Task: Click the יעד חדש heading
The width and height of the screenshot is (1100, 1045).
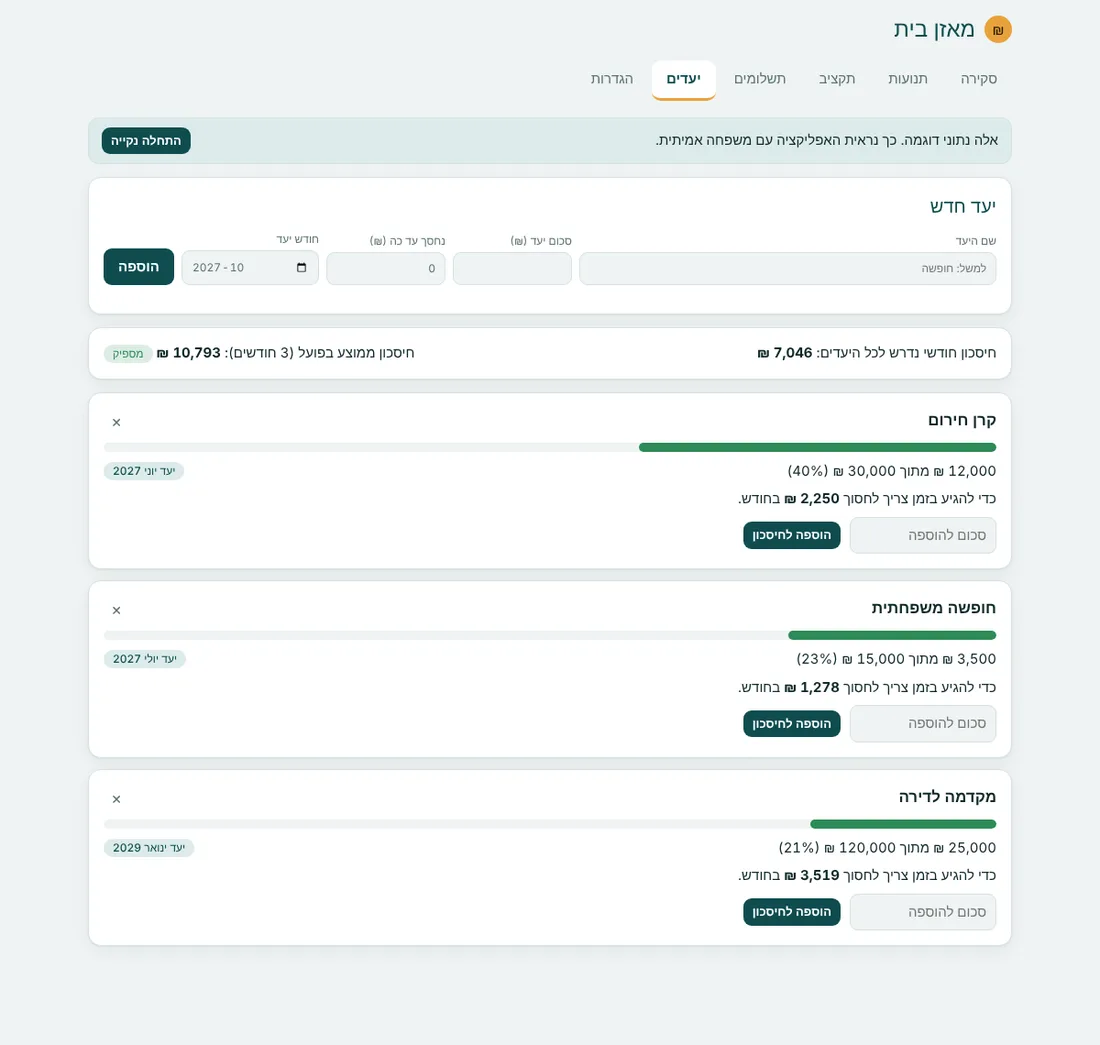Action: tap(962, 206)
